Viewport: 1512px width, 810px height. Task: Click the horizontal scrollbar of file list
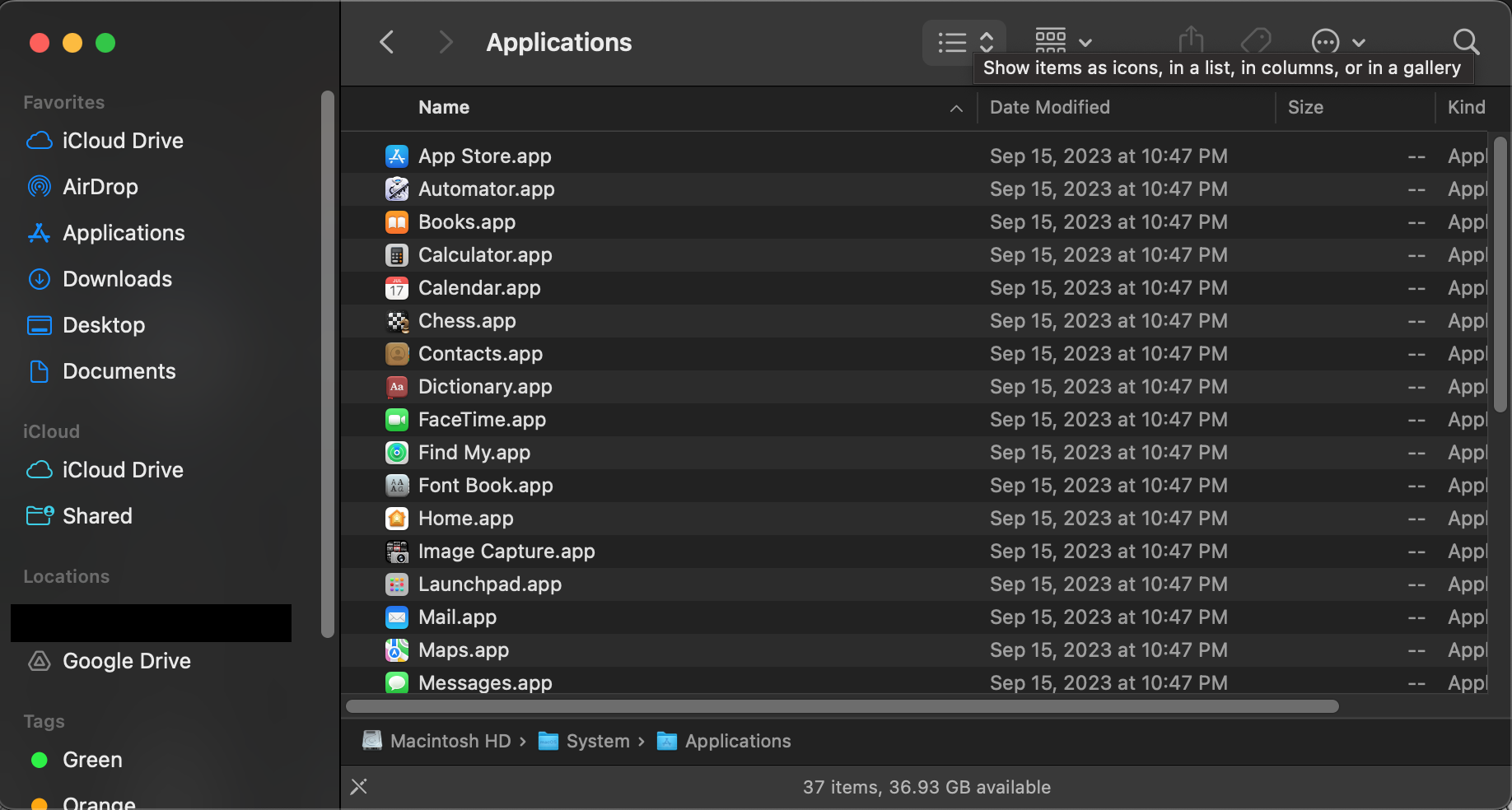[842, 706]
